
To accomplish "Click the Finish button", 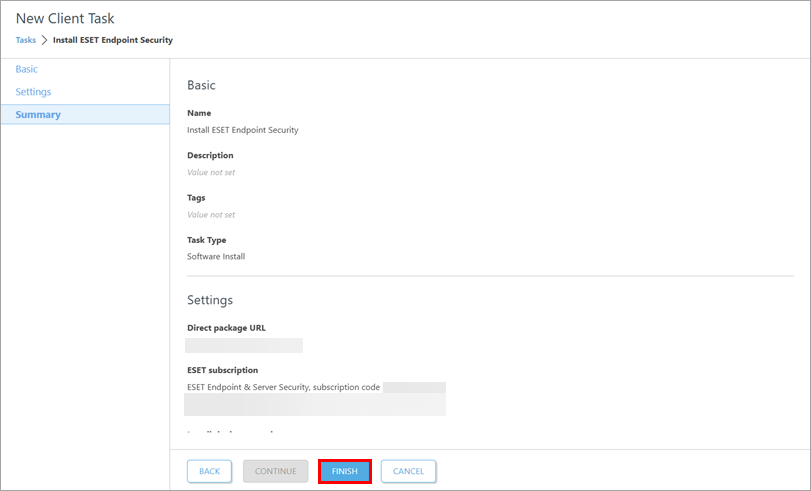I will point(345,471).
